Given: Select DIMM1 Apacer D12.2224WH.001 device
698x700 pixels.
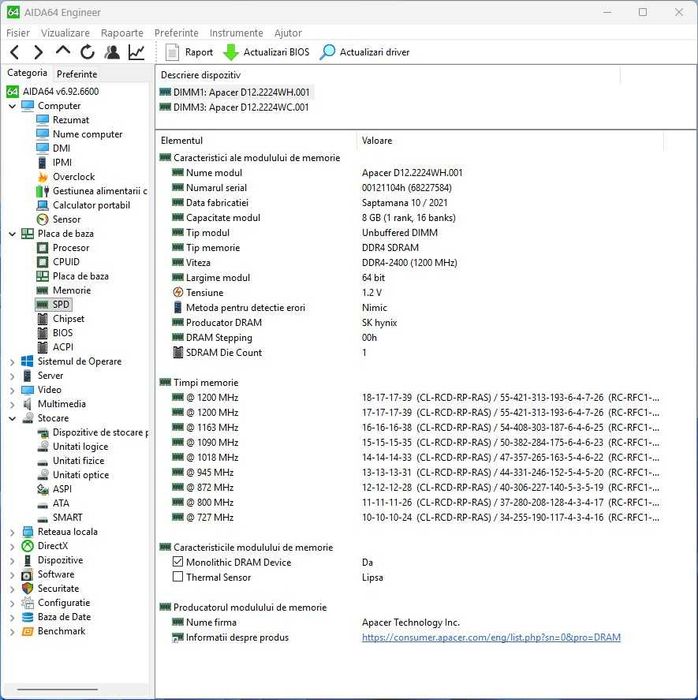Looking at the screenshot, I should click(235, 92).
